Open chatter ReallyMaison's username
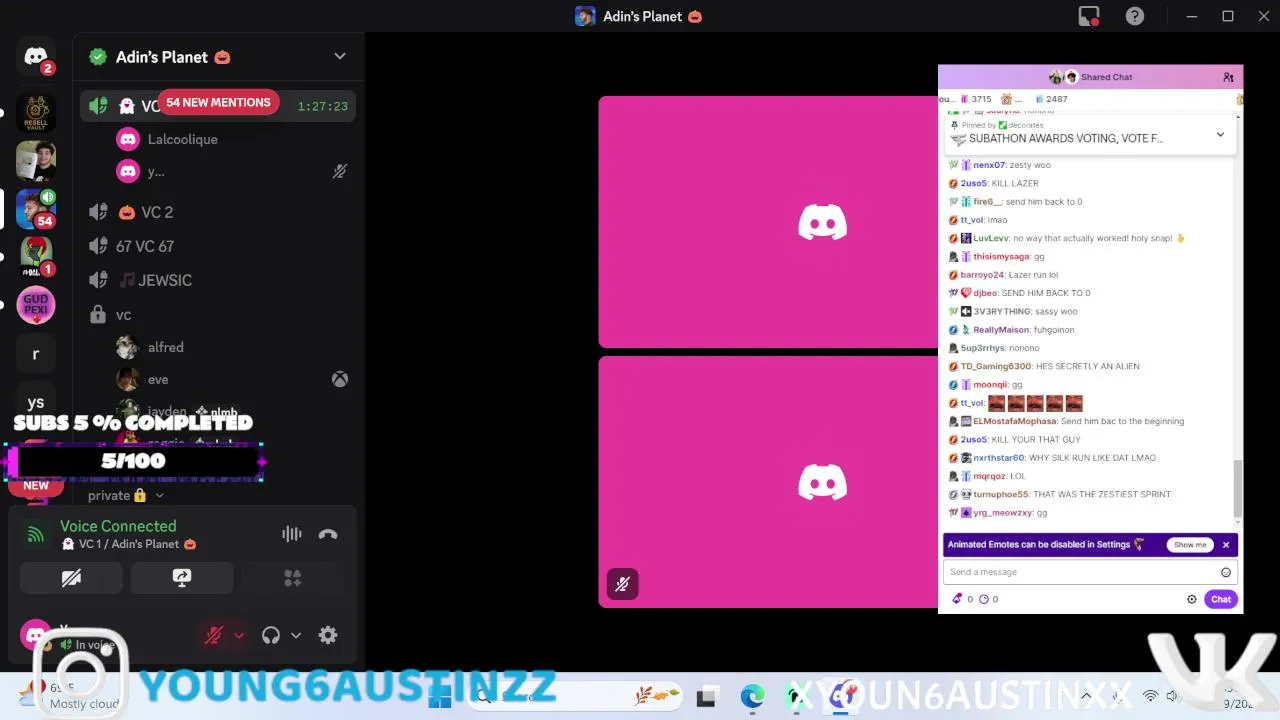 (x=1001, y=330)
